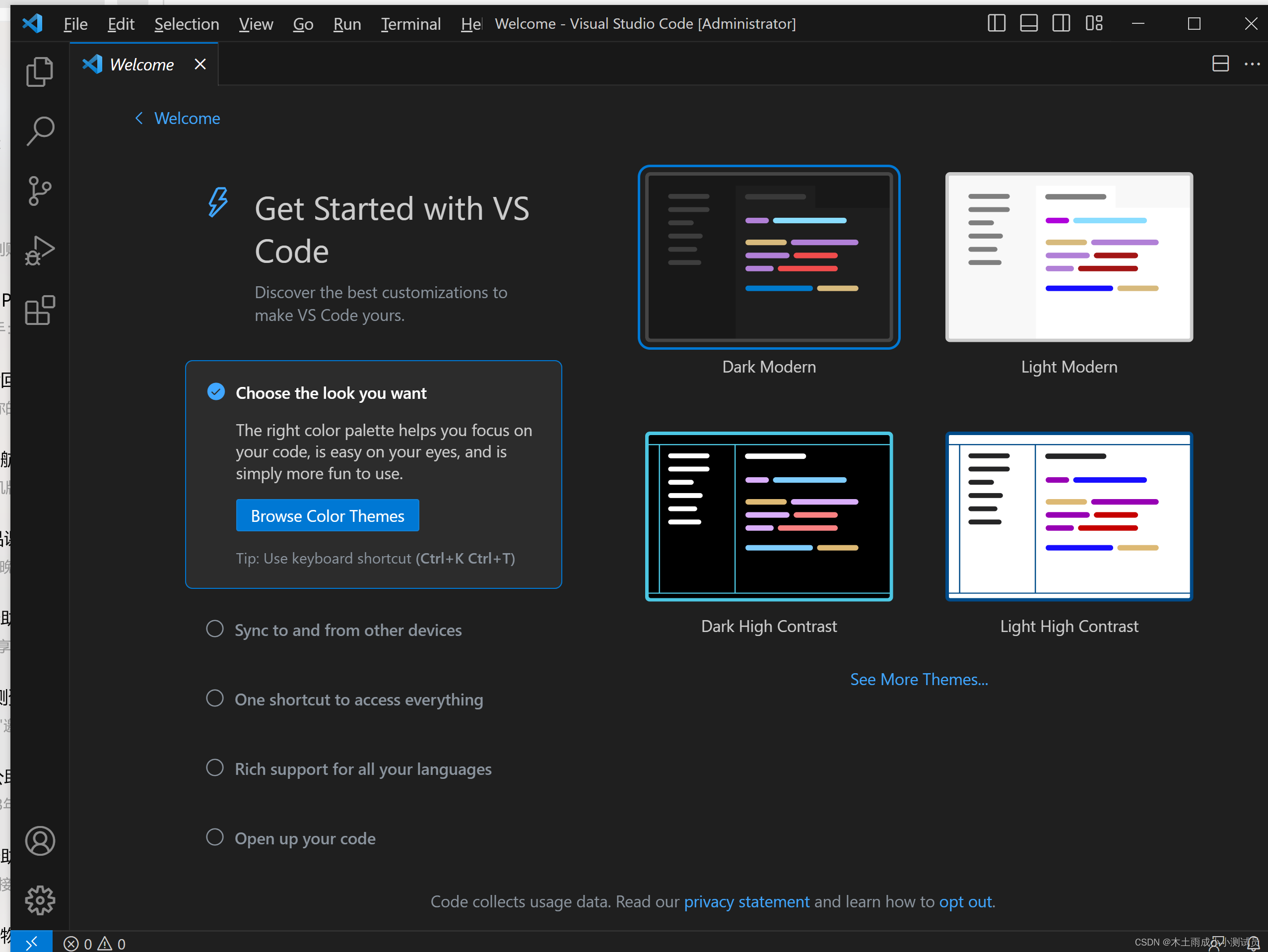The width and height of the screenshot is (1268, 952).
Task: Open the Search sidebar panel
Action: 40,131
